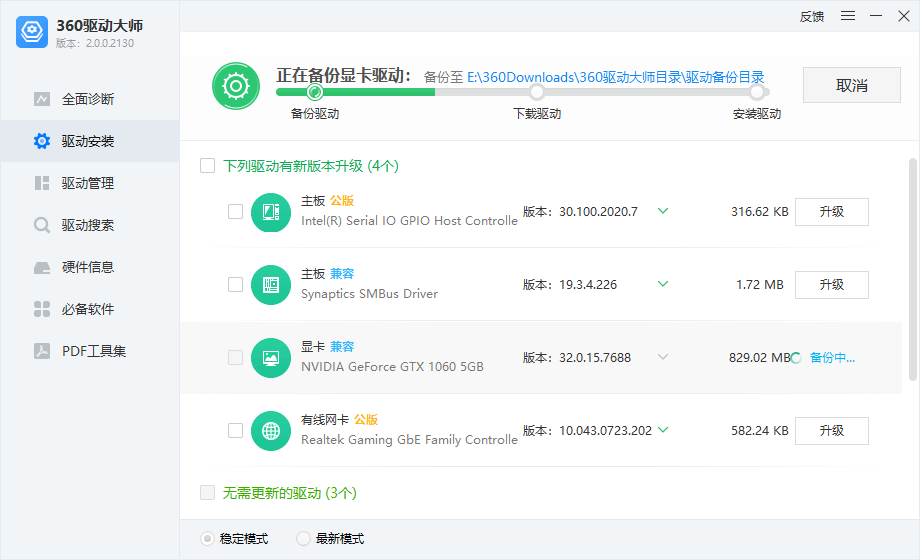Click the magnifier icon for 驱动搜索
920x560 pixels.
(42, 225)
